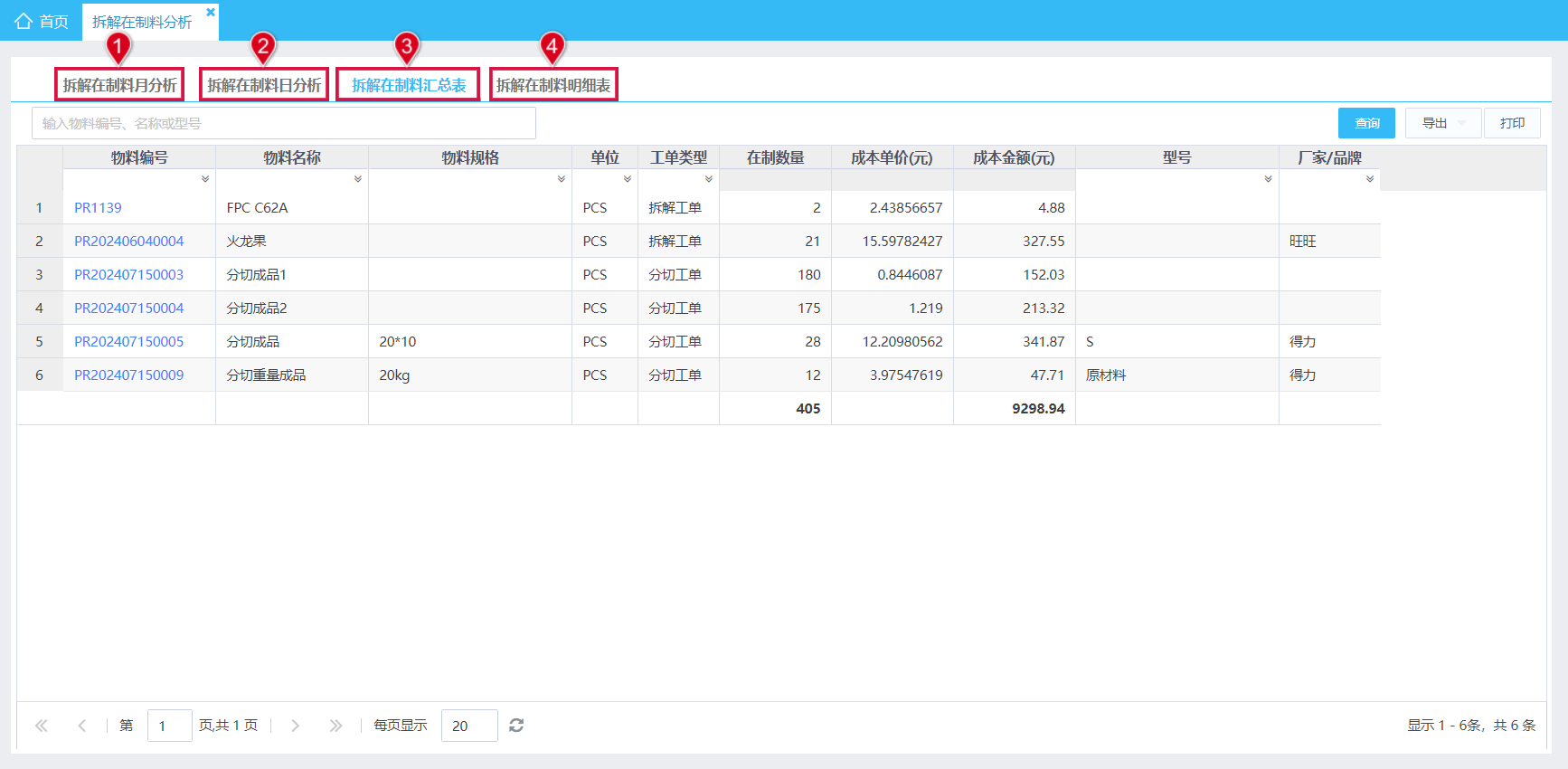The image size is (1568, 769).
Task: Close the 拆解在制料分析 tab
Action: pos(211,12)
